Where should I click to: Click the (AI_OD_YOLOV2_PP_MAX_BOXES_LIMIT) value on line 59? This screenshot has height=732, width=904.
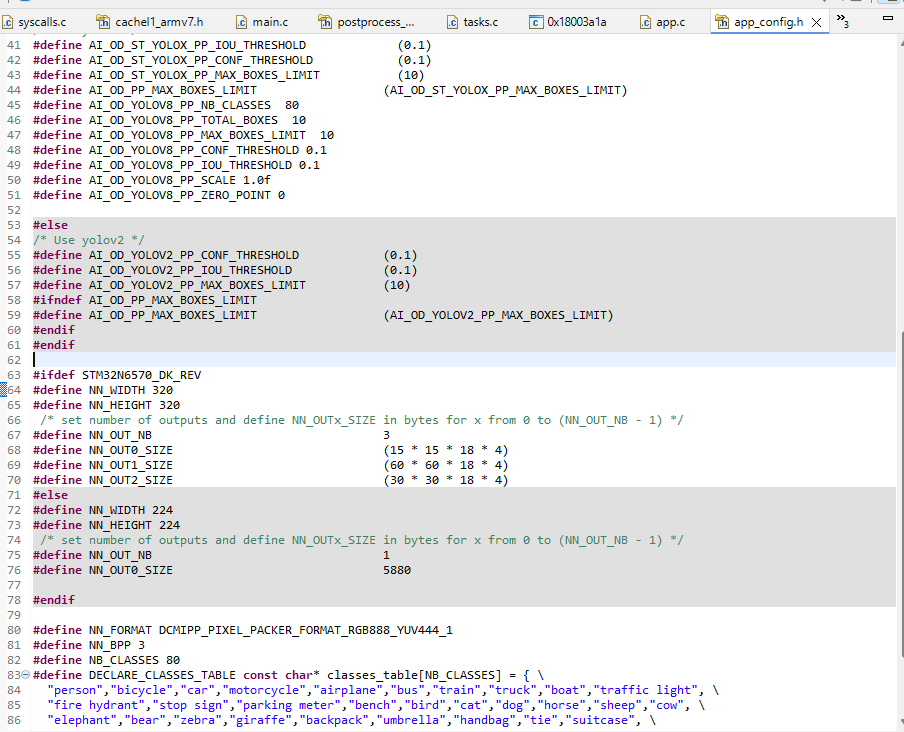tap(498, 315)
